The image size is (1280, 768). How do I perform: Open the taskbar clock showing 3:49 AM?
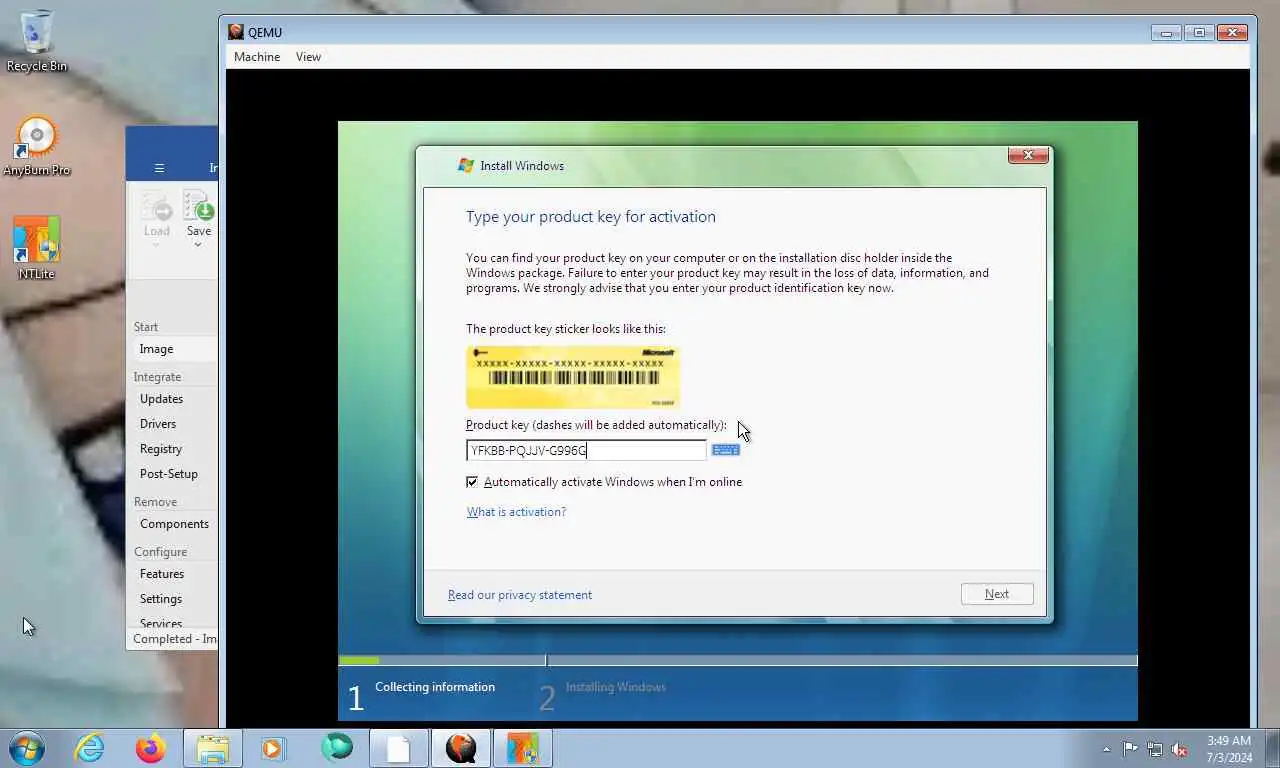click(x=1228, y=748)
